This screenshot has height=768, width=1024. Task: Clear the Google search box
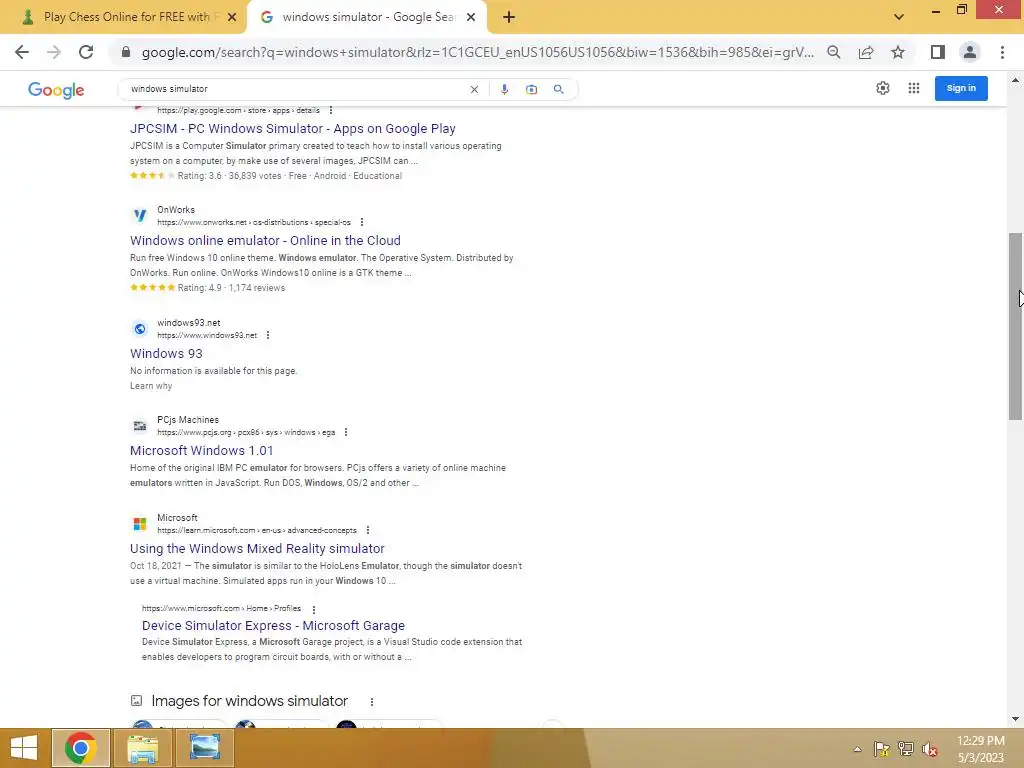point(474,89)
